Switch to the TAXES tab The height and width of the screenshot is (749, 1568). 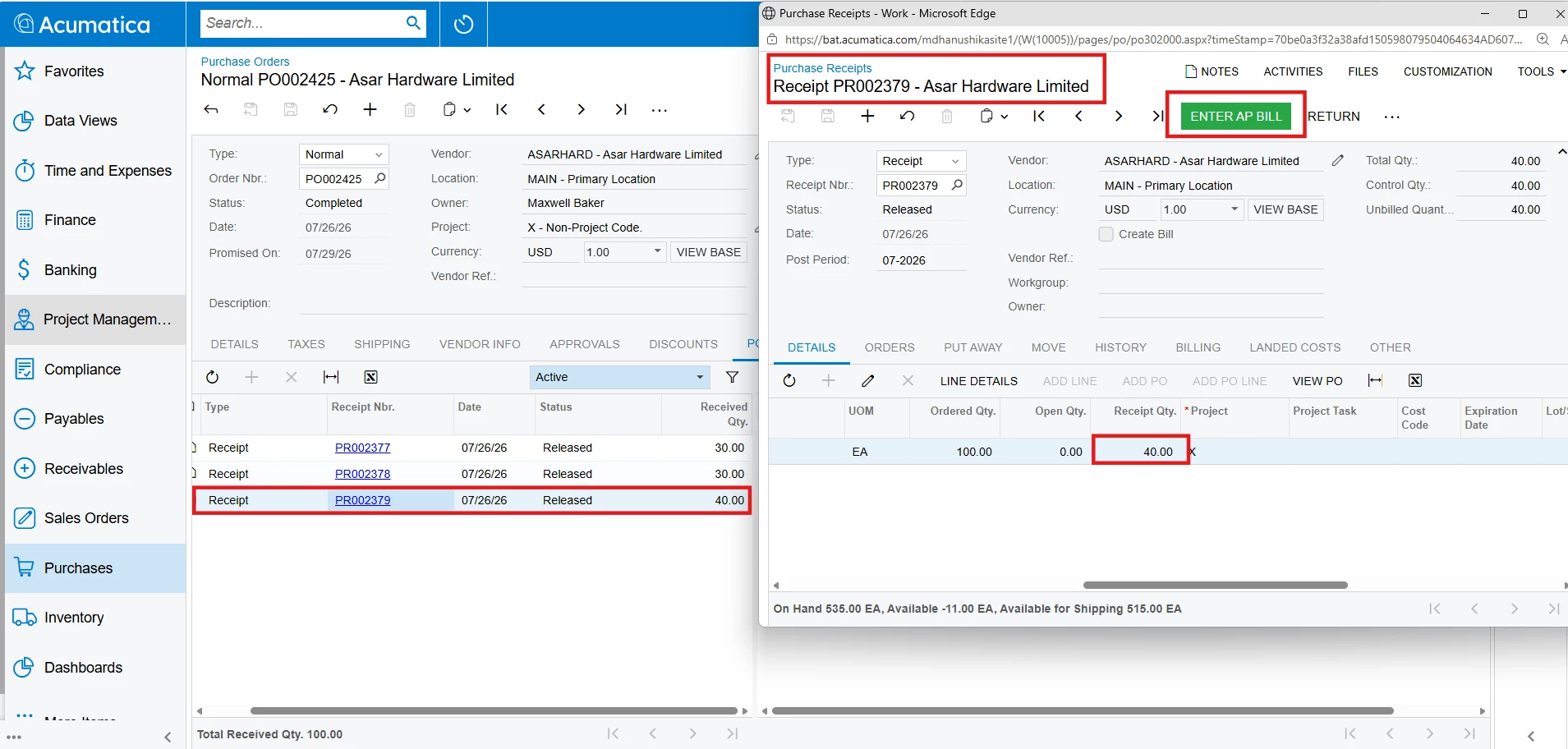click(306, 344)
